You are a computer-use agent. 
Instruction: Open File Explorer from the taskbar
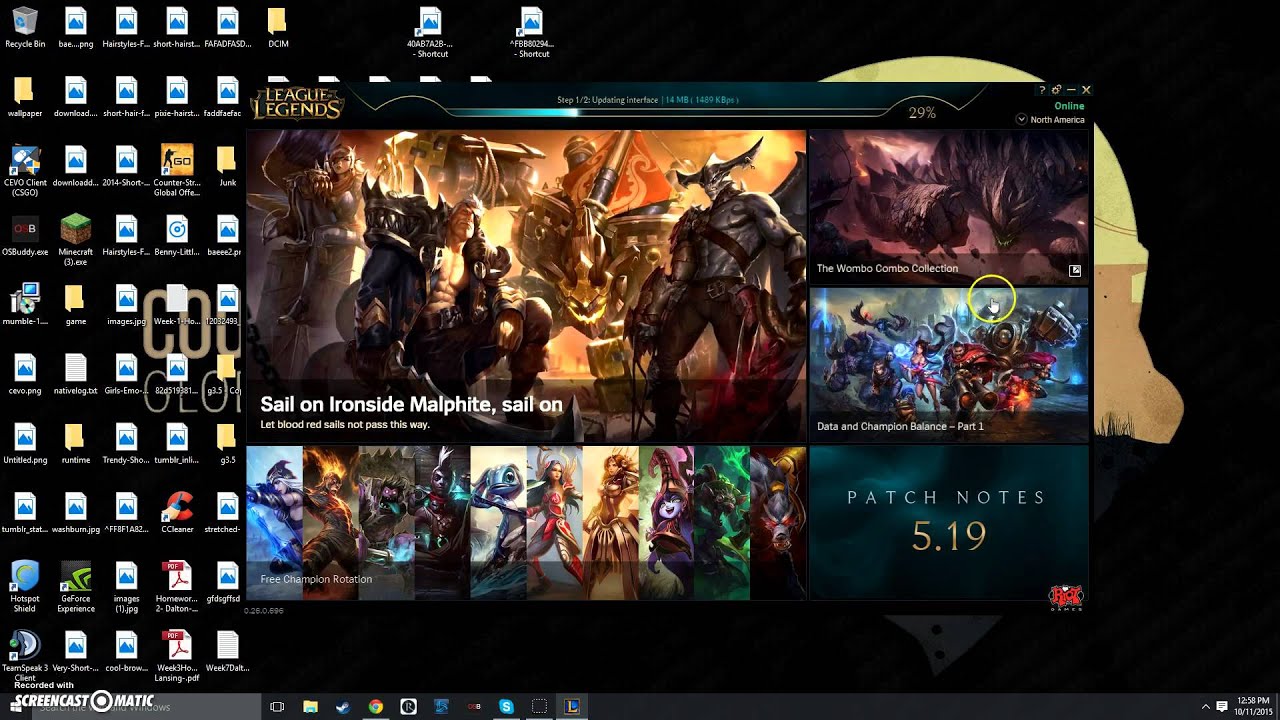click(310, 706)
